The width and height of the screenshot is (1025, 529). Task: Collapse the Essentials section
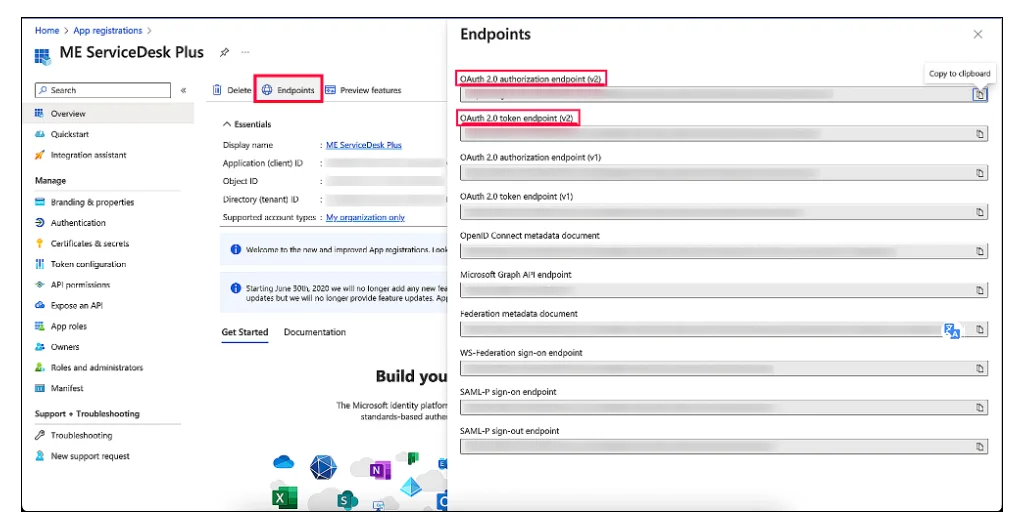pyautogui.click(x=227, y=124)
